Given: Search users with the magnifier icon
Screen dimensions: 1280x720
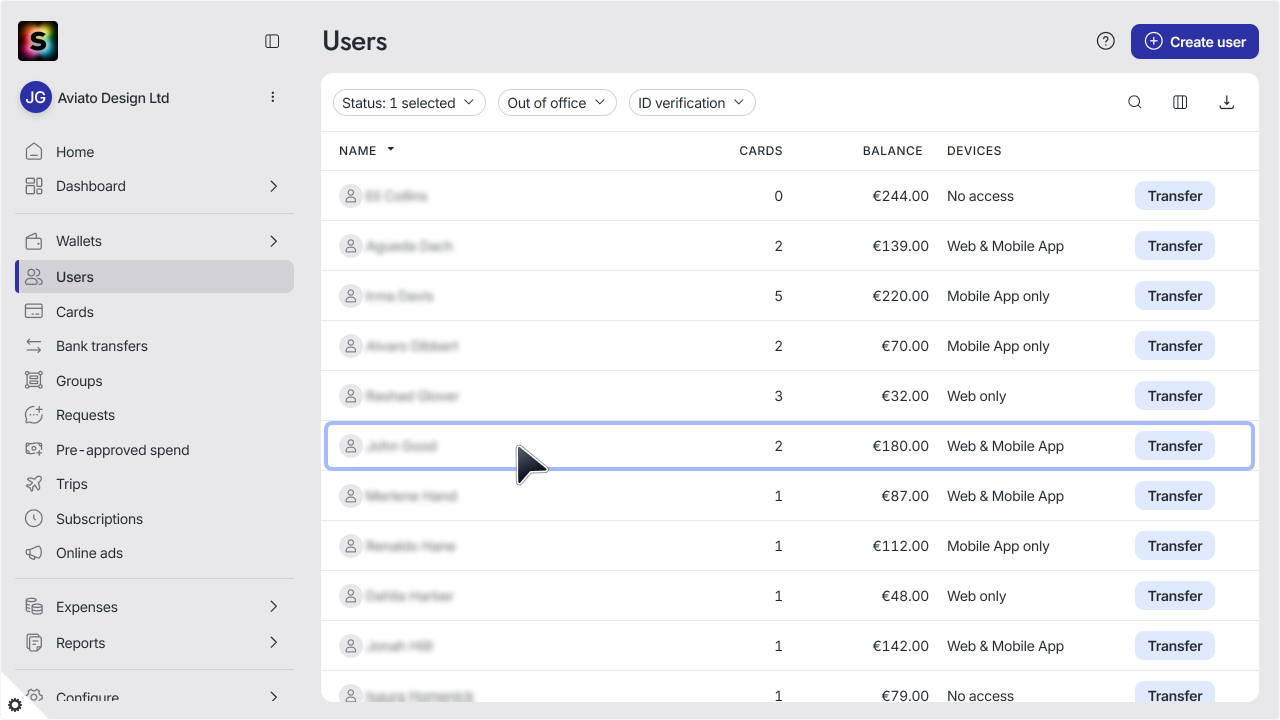Looking at the screenshot, I should (x=1135, y=102).
